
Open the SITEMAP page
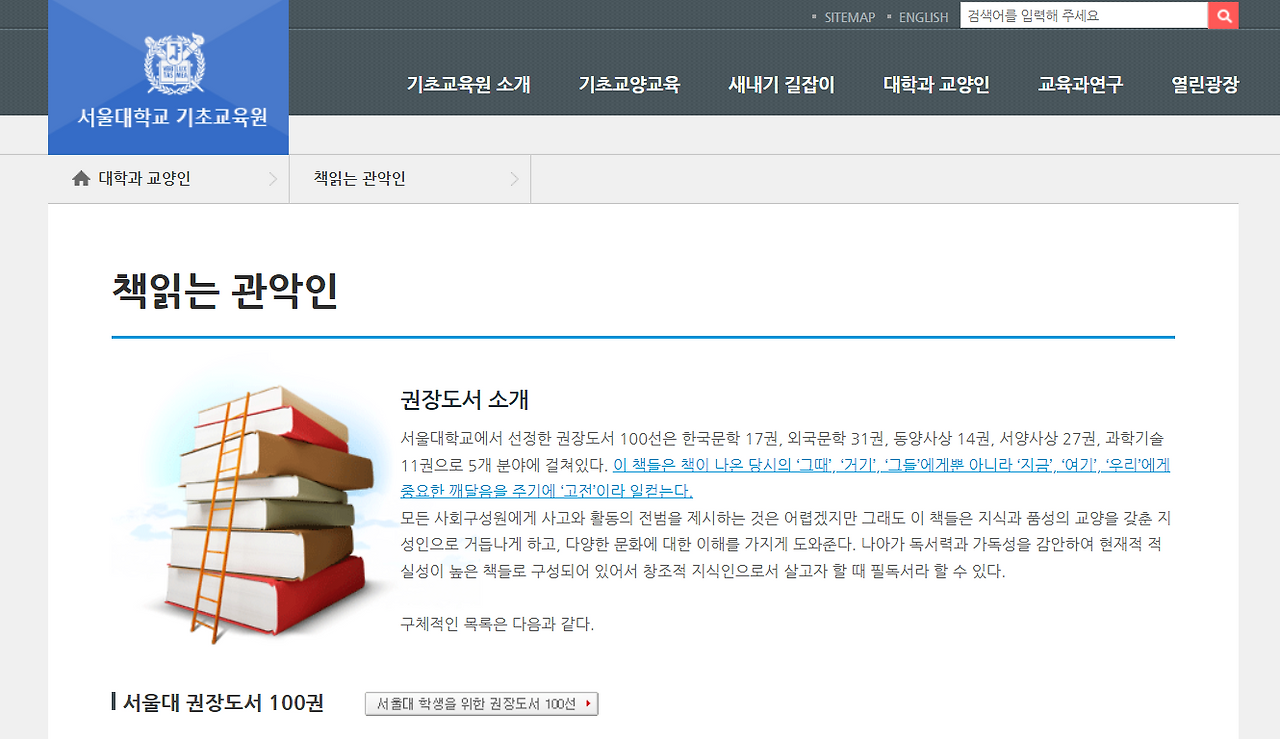tap(848, 16)
